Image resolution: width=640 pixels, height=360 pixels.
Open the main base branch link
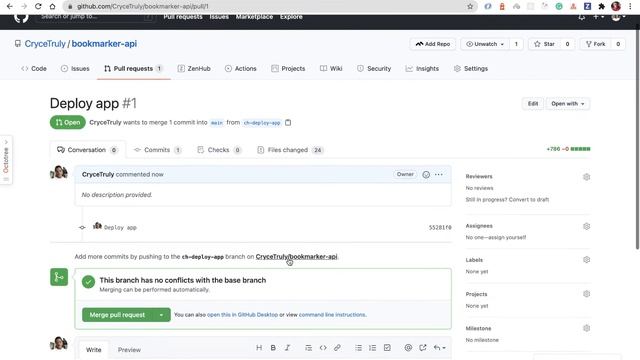click(217, 122)
